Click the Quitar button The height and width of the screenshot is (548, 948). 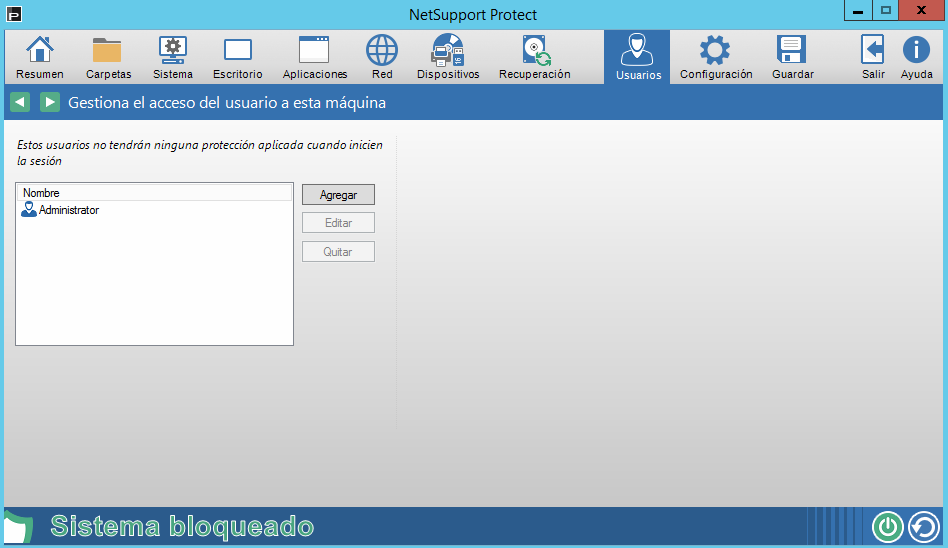339,252
